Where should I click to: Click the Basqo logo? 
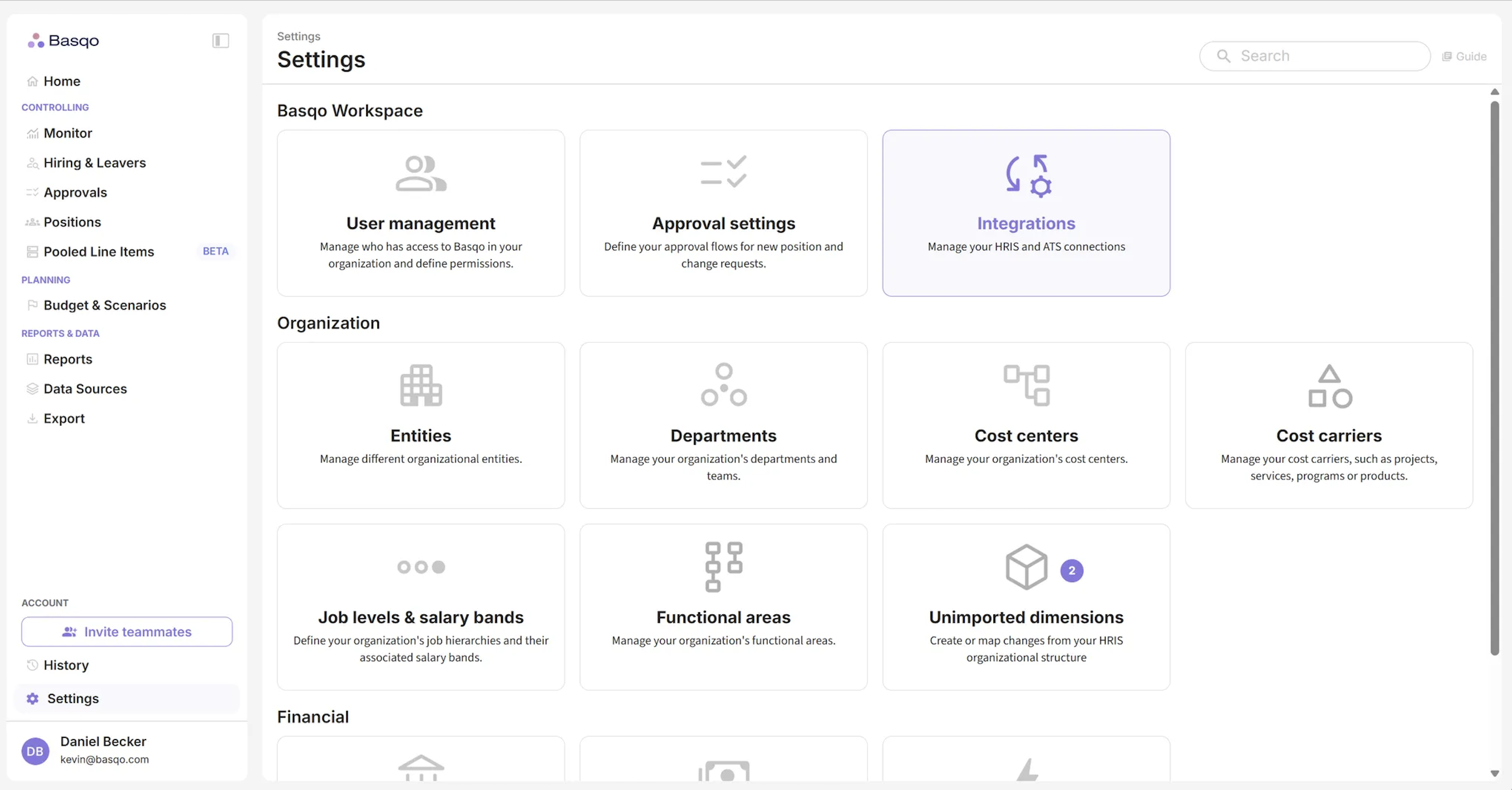(63, 41)
